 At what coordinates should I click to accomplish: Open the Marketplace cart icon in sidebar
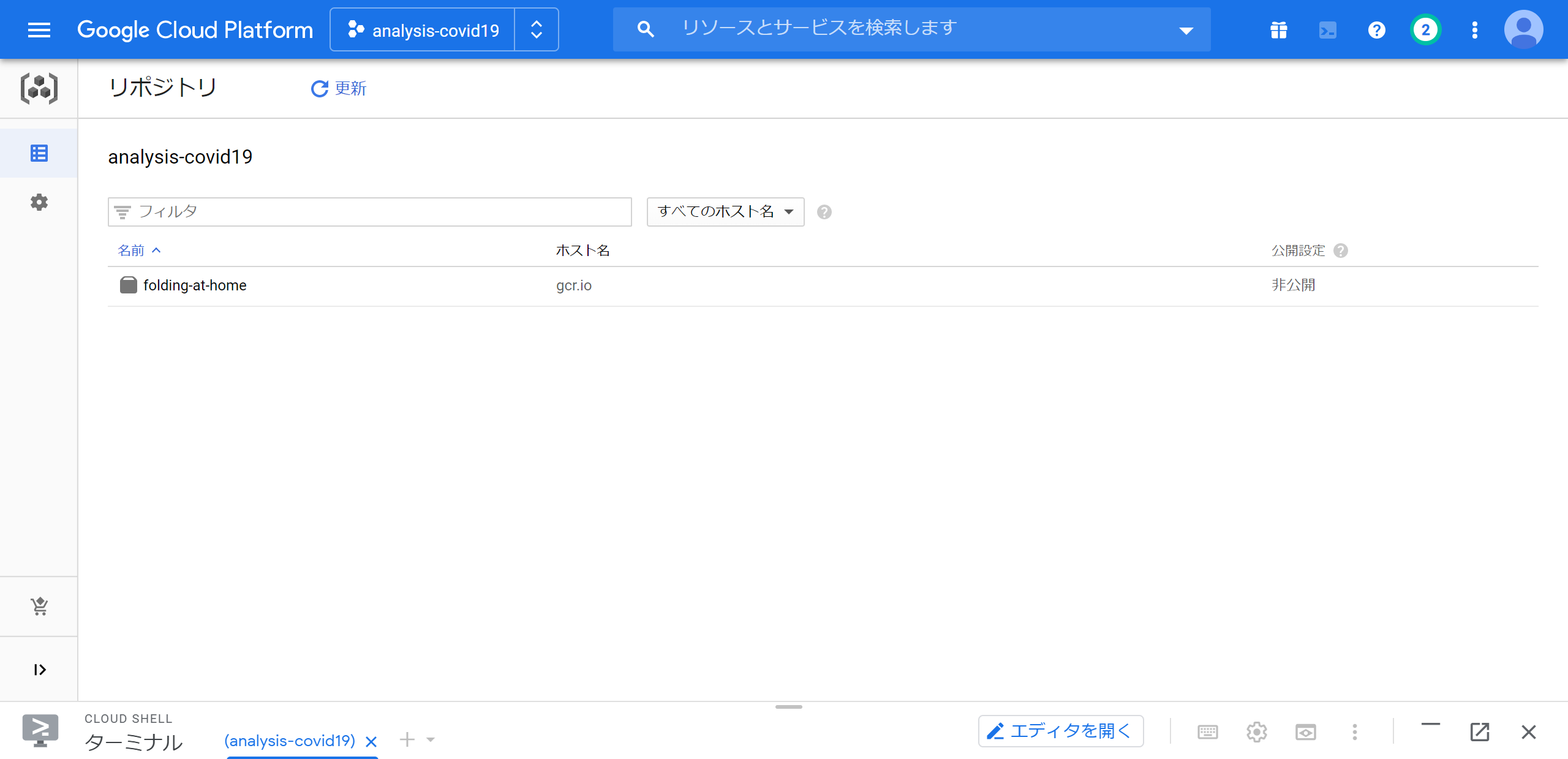click(x=39, y=606)
